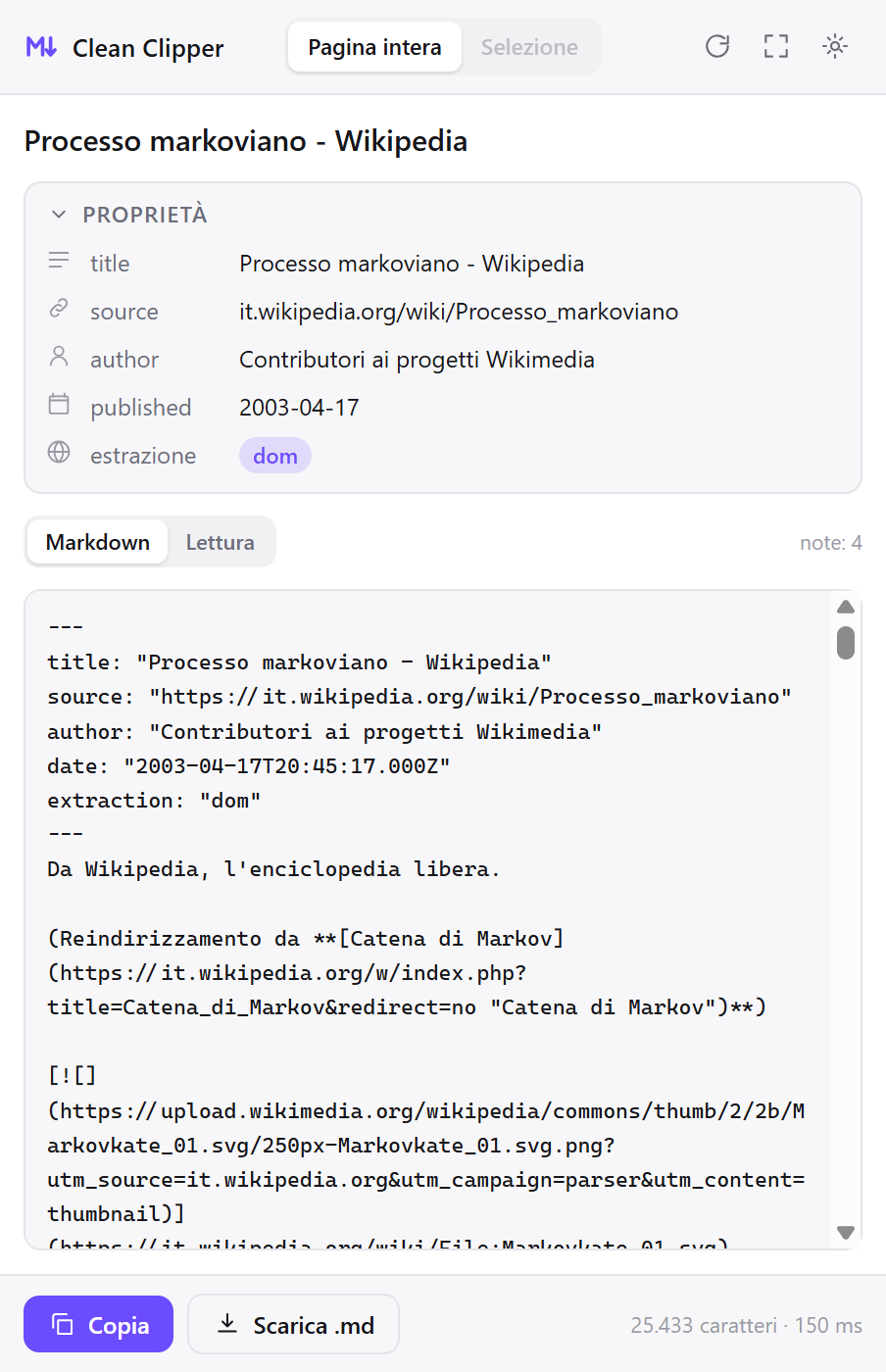
Task: Click the markdown scrollbar thumb
Action: [x=846, y=643]
